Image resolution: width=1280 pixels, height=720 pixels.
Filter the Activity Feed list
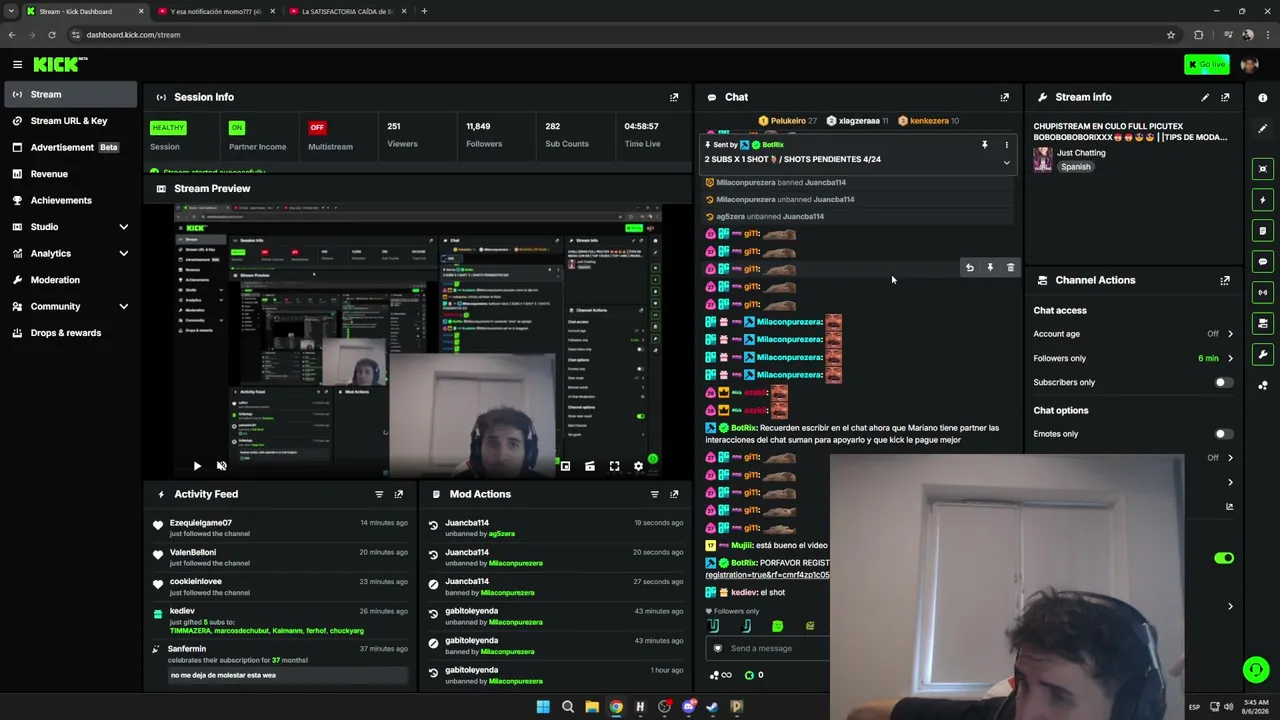[379, 494]
